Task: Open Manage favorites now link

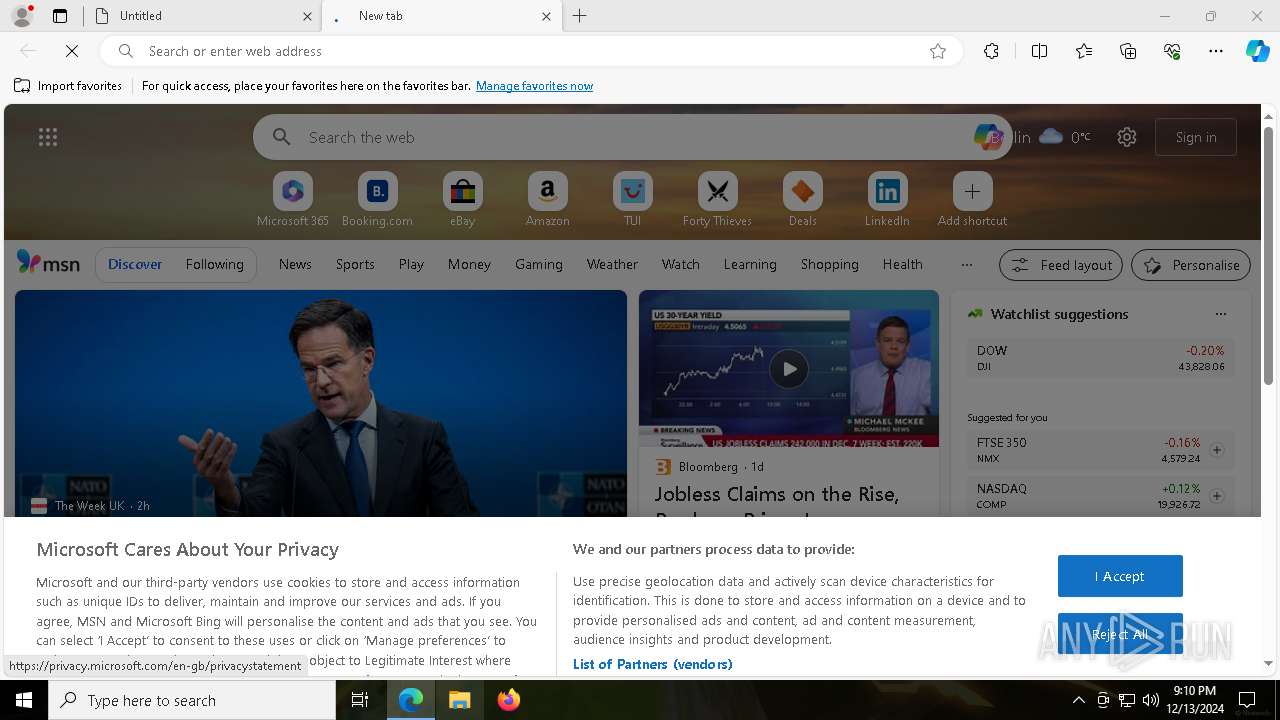Action: (x=534, y=86)
